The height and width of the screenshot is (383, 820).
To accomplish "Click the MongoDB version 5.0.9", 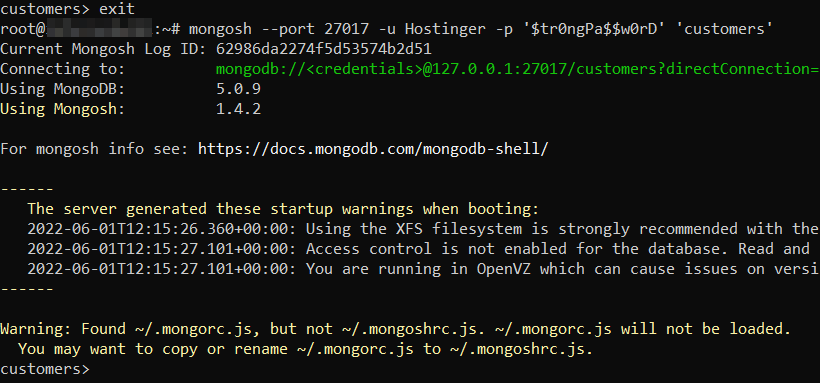I will pyautogui.click(x=238, y=89).
